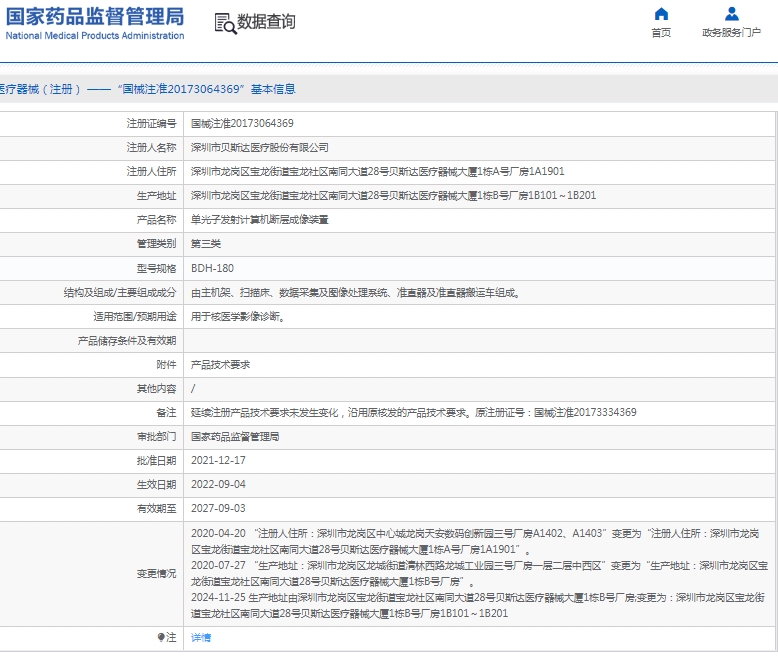Click the 数据查询 heading text
The height and width of the screenshot is (656, 778).
tap(266, 22)
